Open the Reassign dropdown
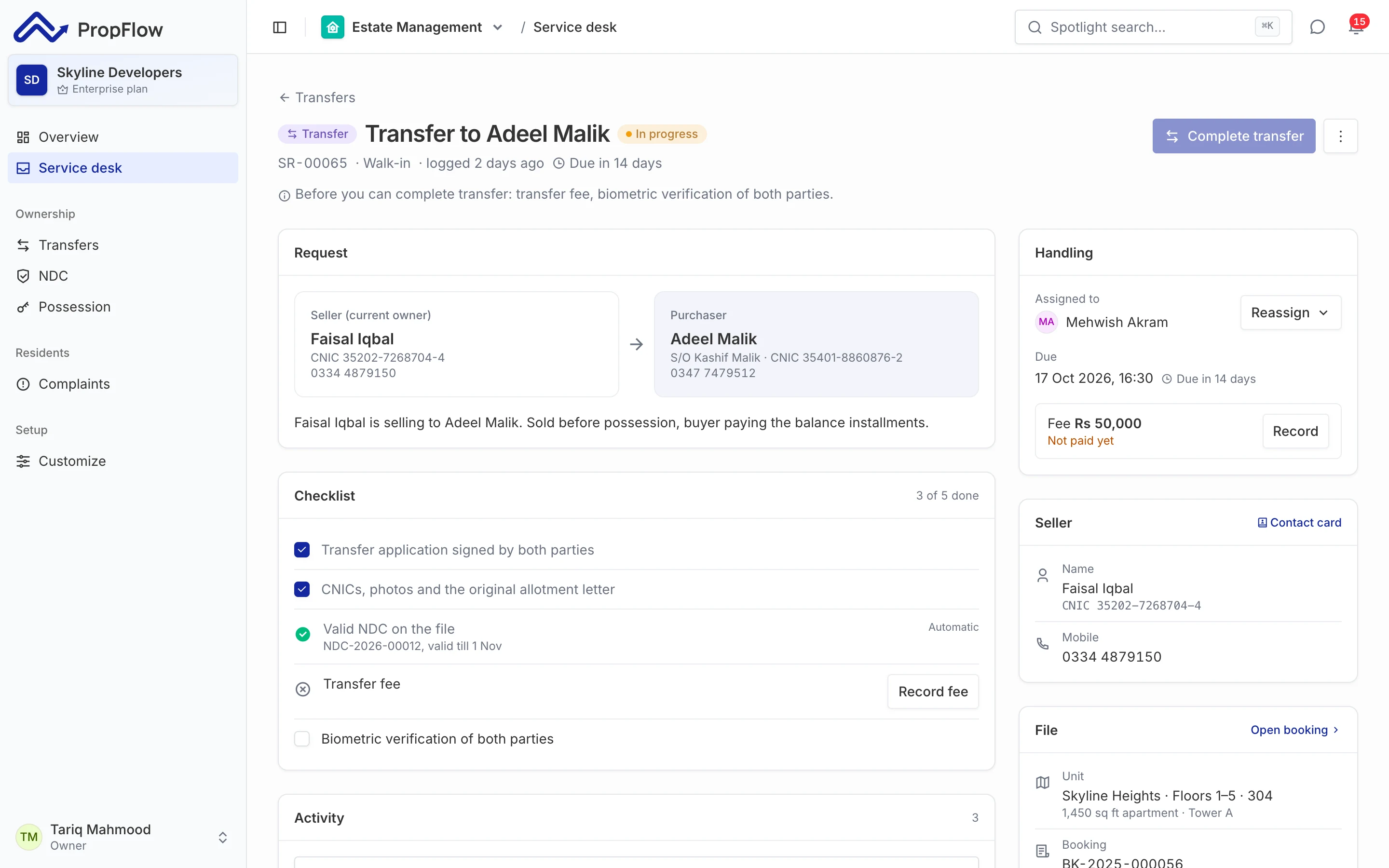The width and height of the screenshot is (1389, 868). pos(1290,313)
